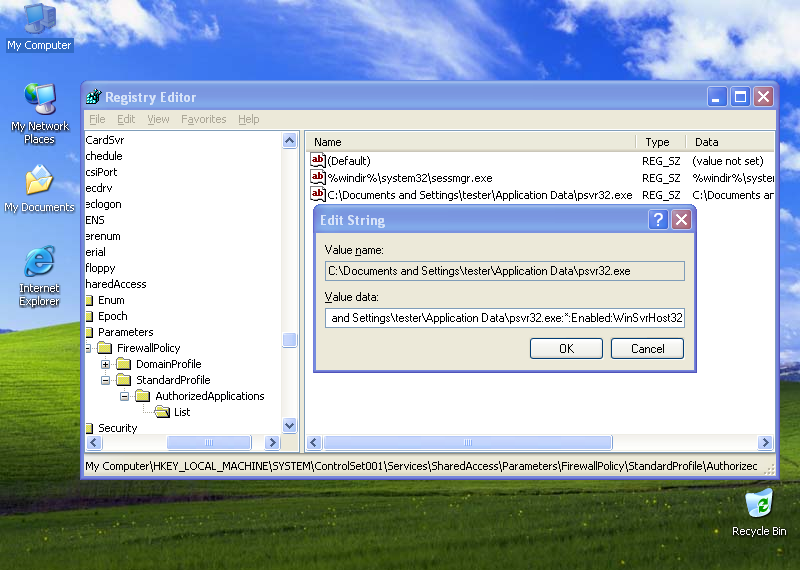Click tree pane scroll right arrow
Screen dimensions: 800x570
pyautogui.click(x=272, y=442)
